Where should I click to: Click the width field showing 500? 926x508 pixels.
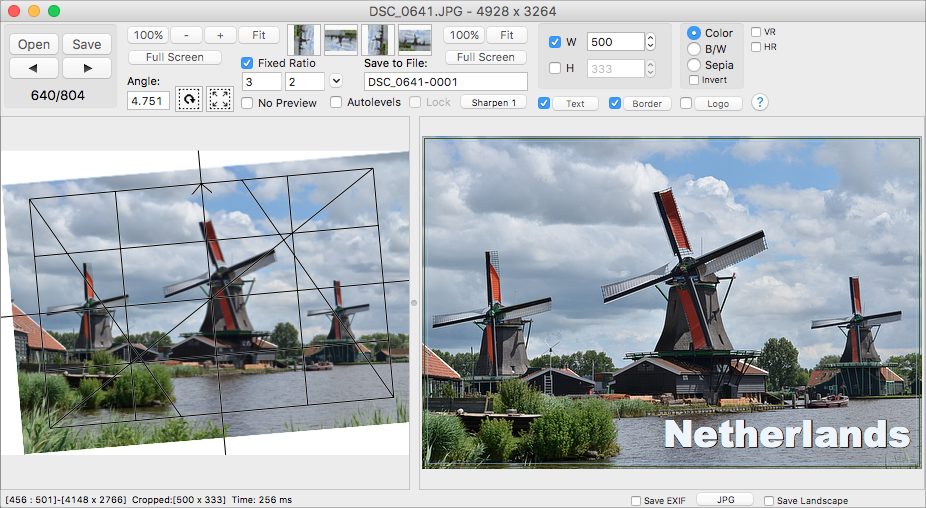[615, 42]
